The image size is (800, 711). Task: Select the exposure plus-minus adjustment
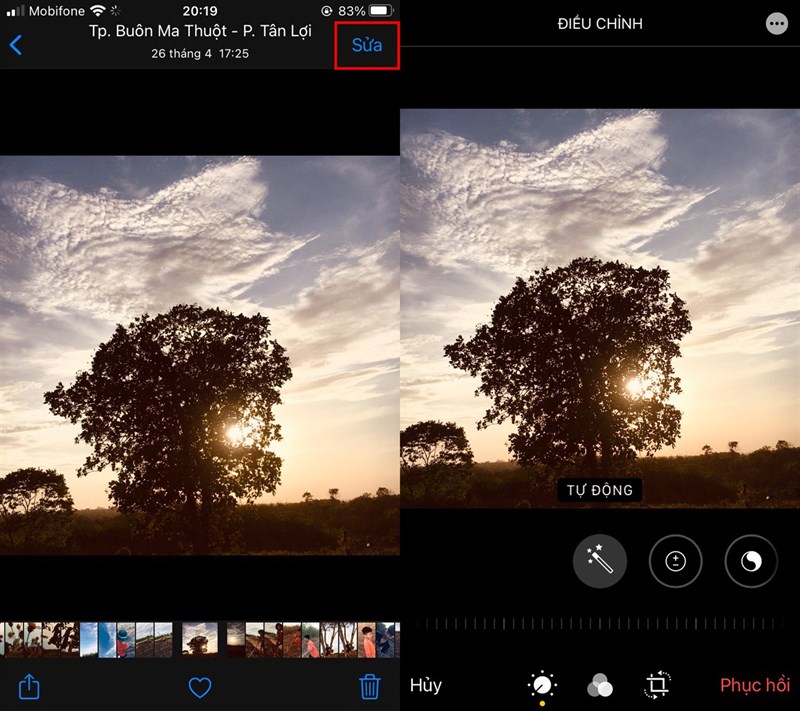(676, 561)
